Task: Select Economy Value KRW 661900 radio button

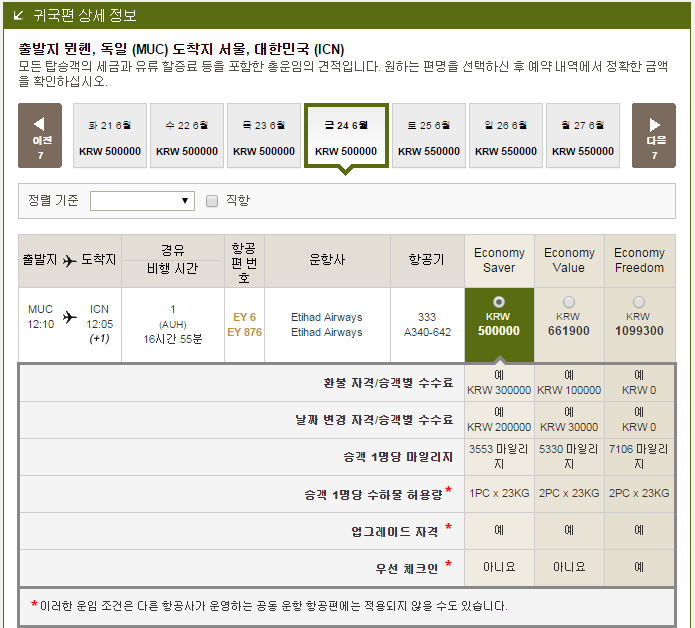Action: pos(569,302)
